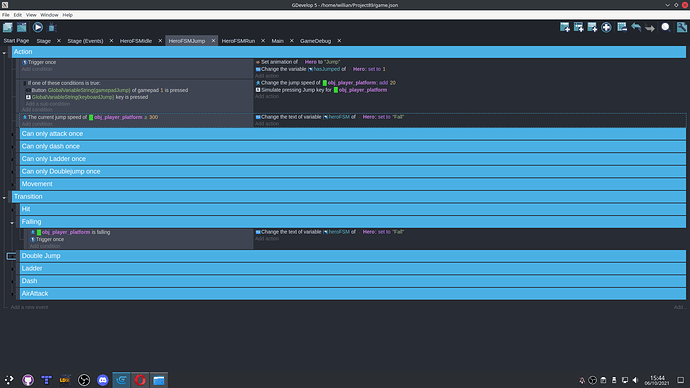This screenshot has height=388, width=690.
Task: Collapse the Falling event group
Action: click(12, 223)
